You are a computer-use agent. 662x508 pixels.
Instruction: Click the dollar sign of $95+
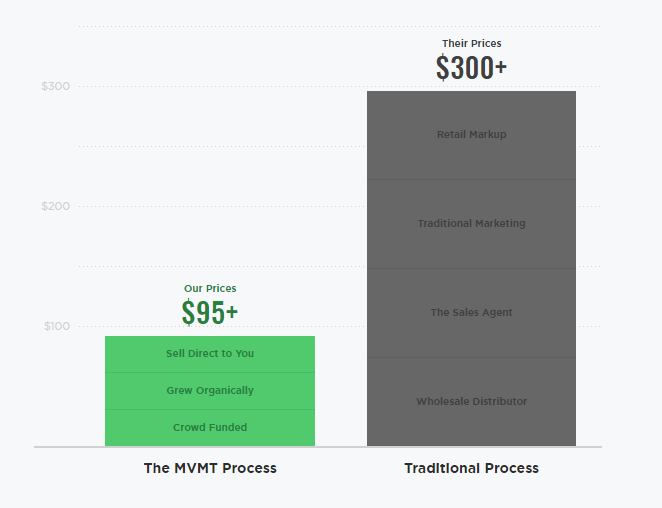[188, 312]
